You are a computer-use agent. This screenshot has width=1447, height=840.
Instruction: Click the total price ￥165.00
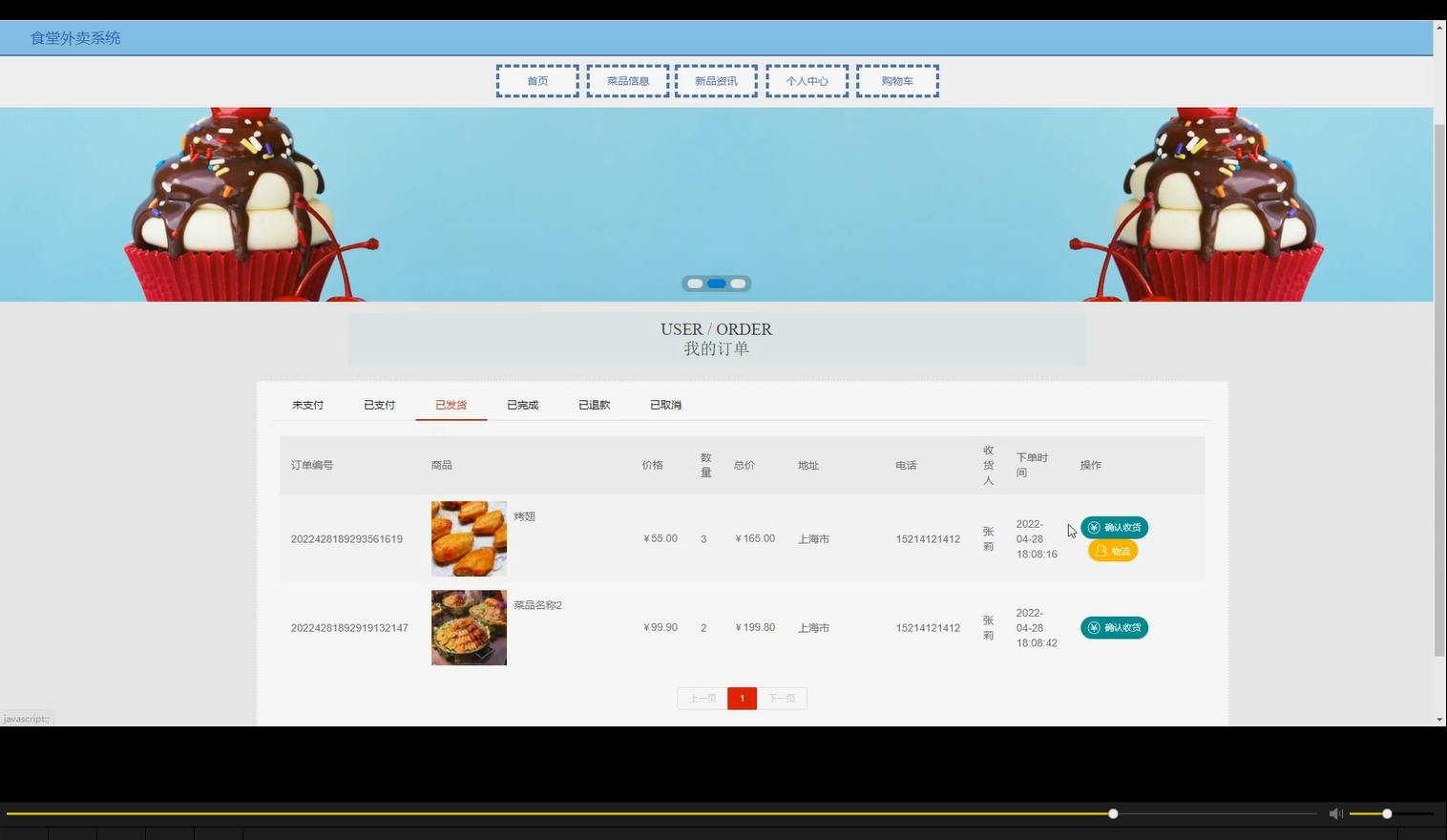(x=754, y=539)
